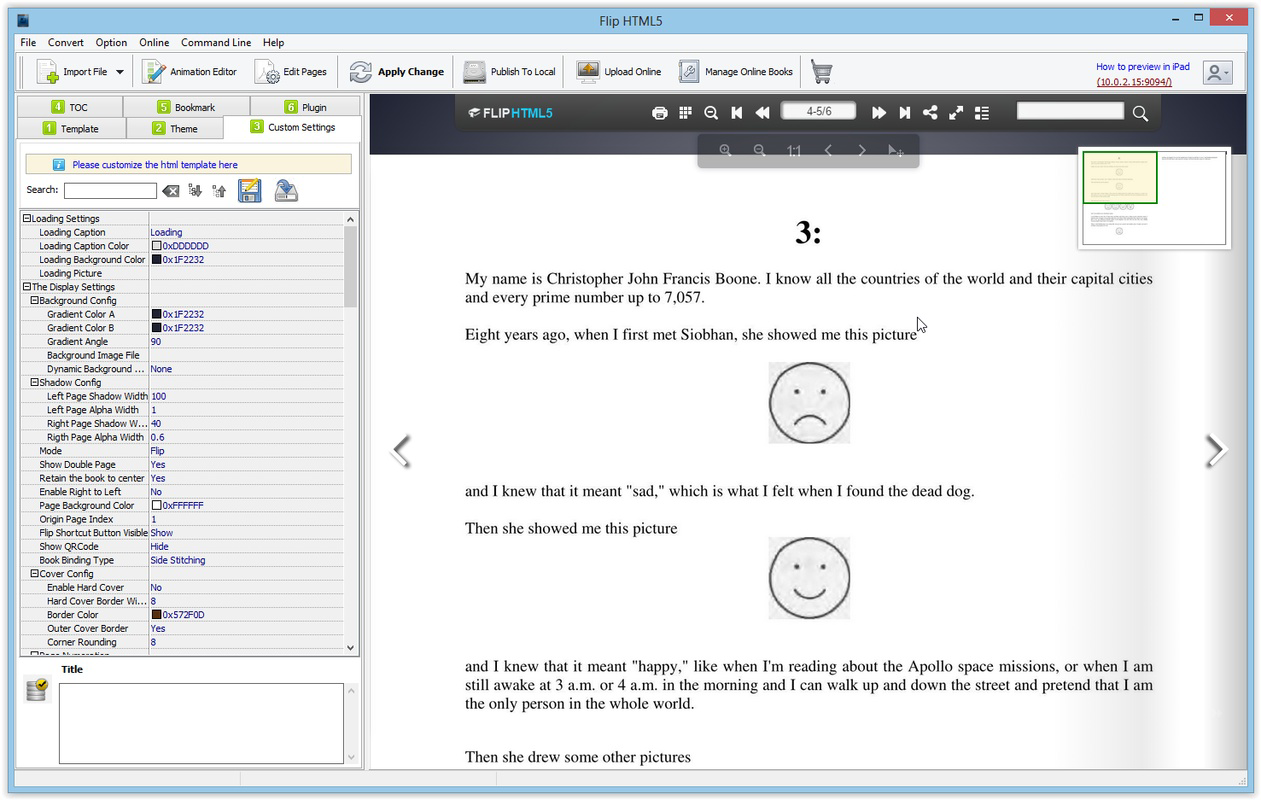The height and width of the screenshot is (800, 1261).
Task: Clear the settings search with the X icon
Action: pyautogui.click(x=171, y=191)
